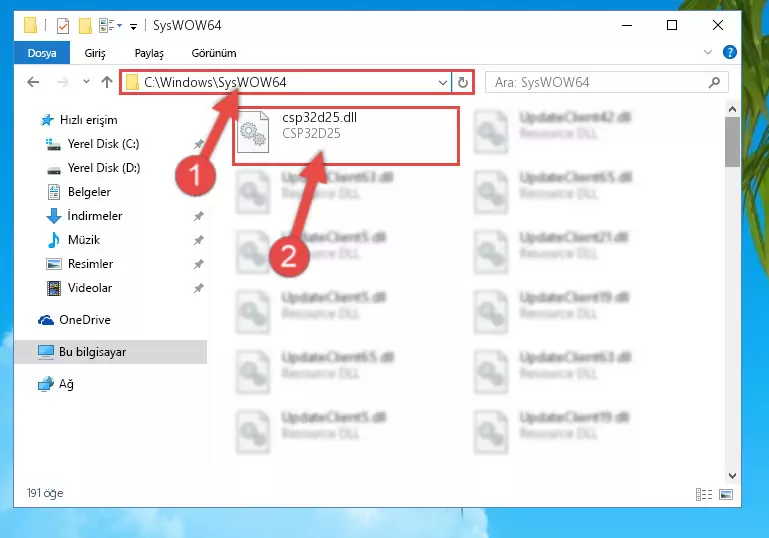Open the Görünüm ribbon tab
This screenshot has width=769, height=538.
(214, 53)
